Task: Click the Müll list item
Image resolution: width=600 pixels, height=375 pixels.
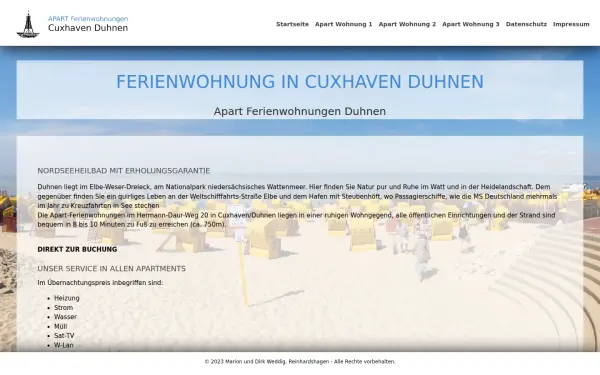Action: point(60,326)
